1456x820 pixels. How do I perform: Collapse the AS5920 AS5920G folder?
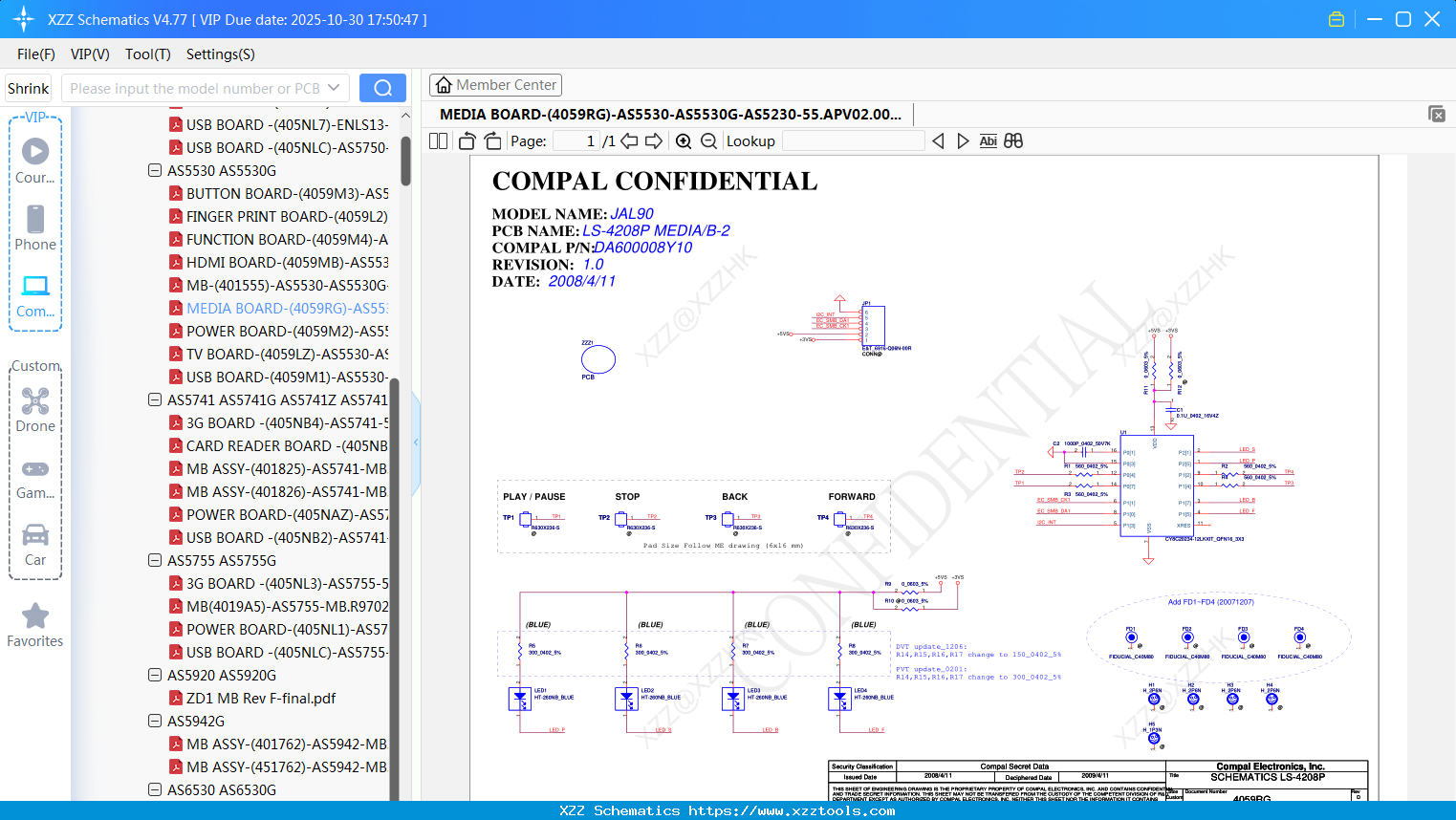(155, 675)
